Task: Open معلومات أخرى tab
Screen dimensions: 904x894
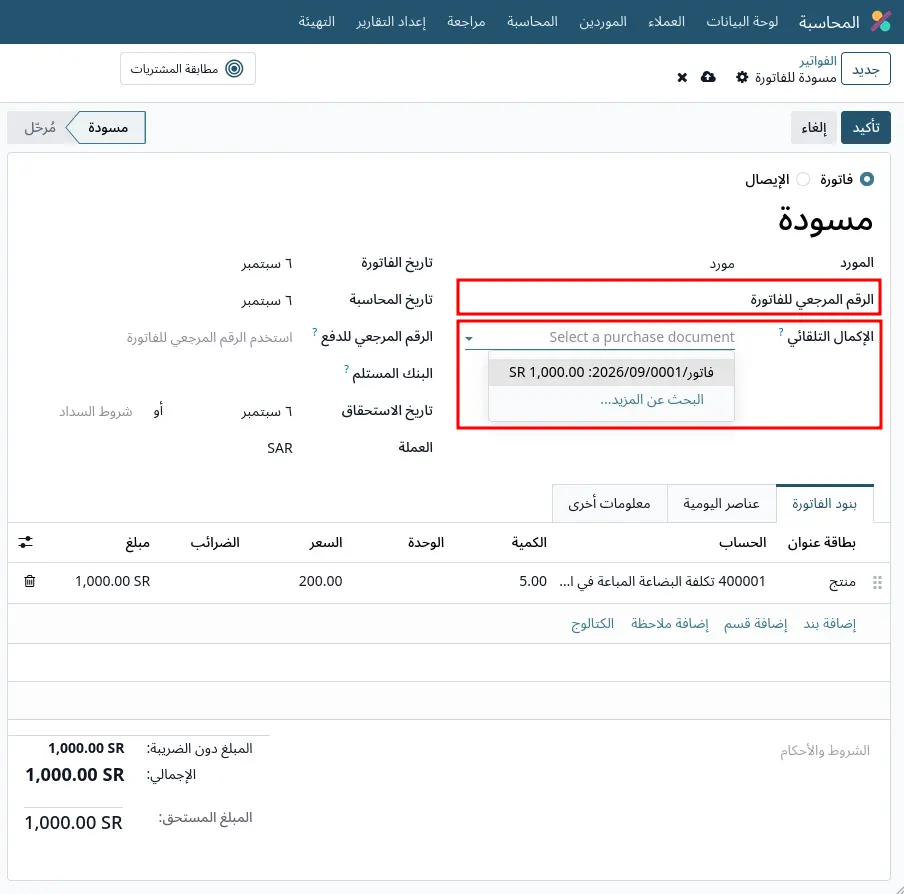Action: [x=609, y=504]
